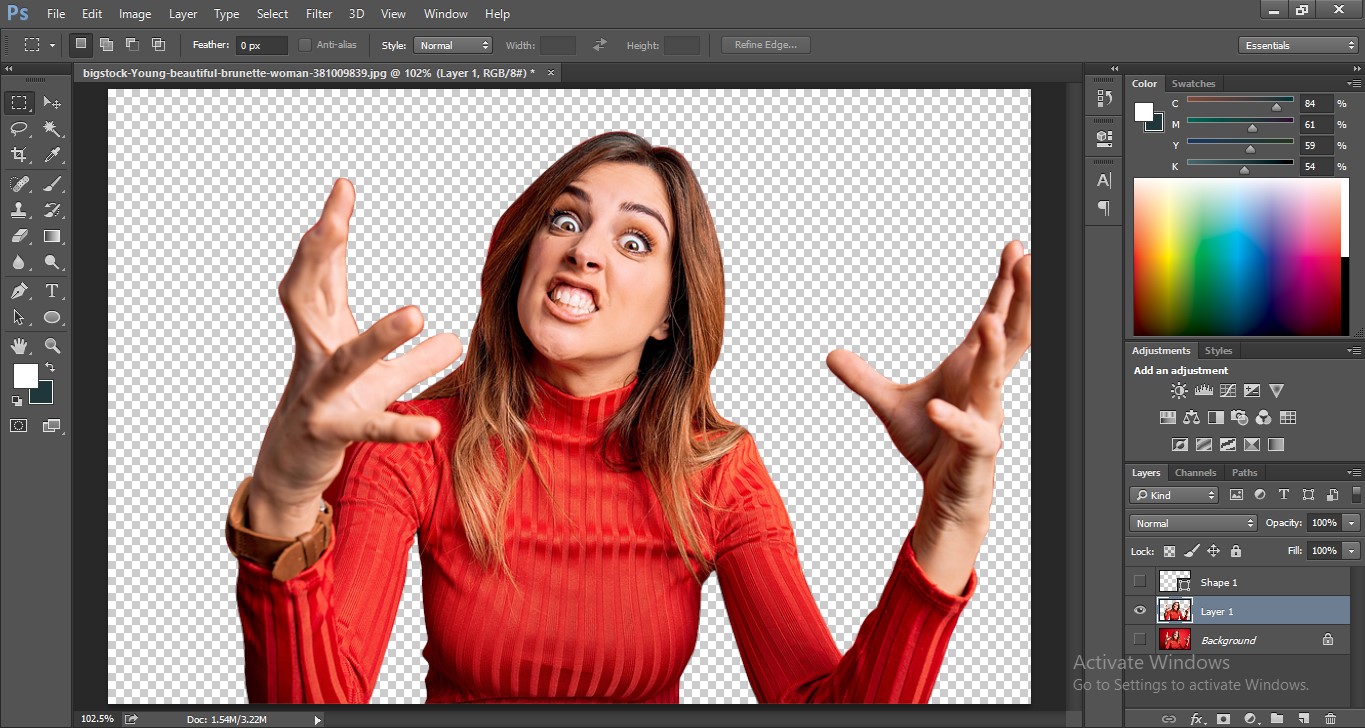Select the Magic Wand tool
Viewport: 1365px width, 728px height.
(53, 129)
